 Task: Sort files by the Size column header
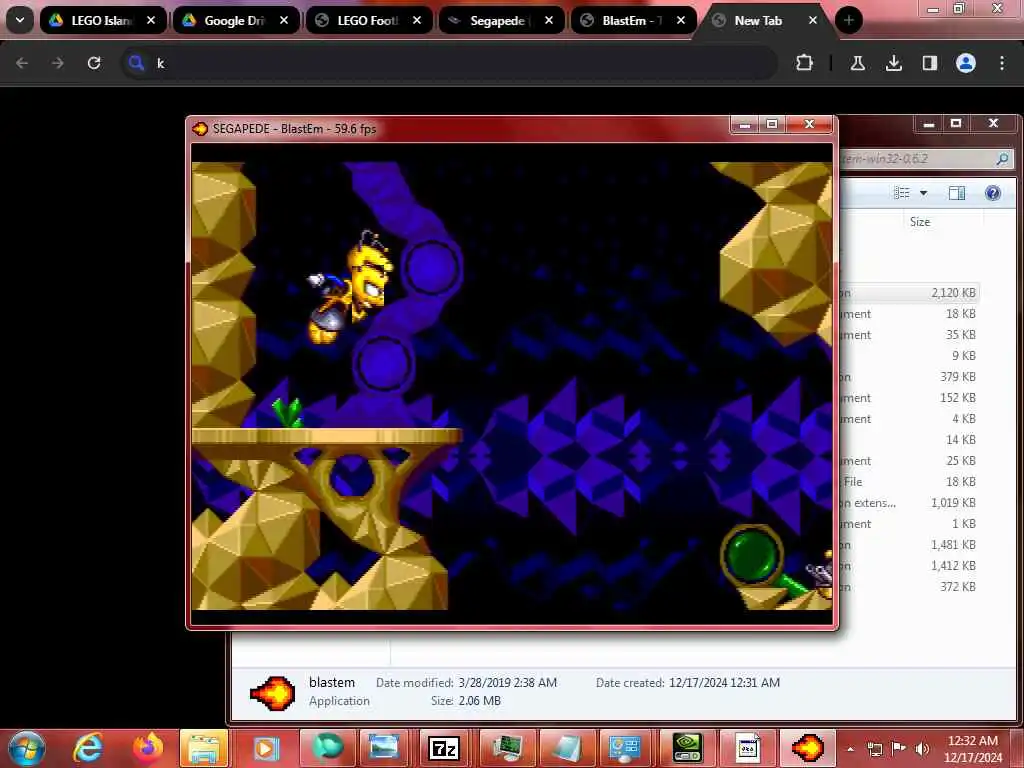(x=920, y=221)
